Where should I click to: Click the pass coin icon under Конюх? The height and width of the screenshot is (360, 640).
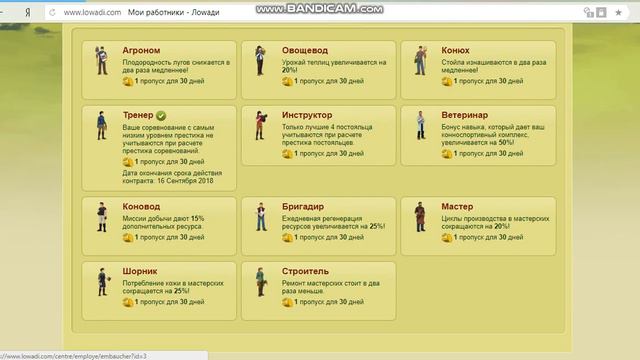447,81
